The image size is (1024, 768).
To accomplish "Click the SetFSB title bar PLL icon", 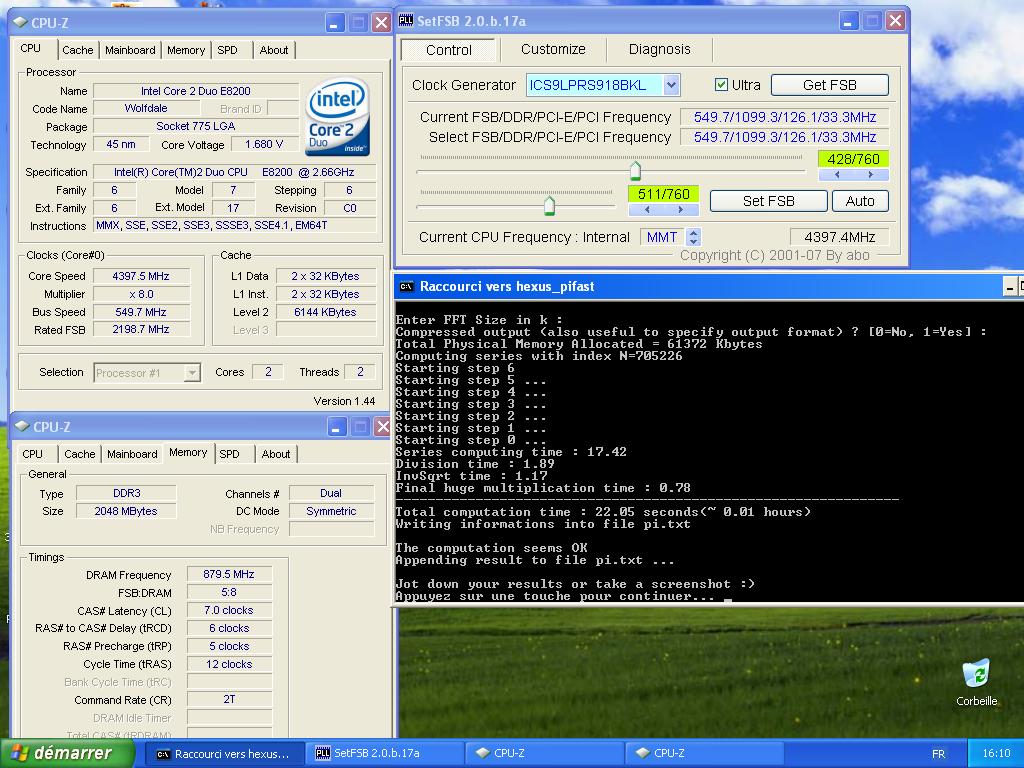I will pos(406,20).
